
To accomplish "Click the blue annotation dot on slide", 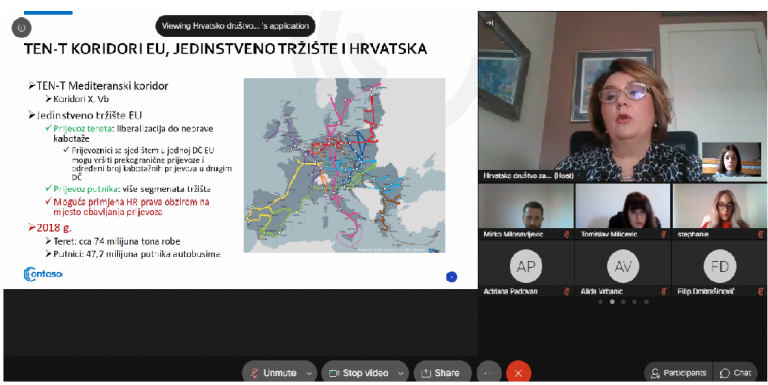I will point(452,277).
